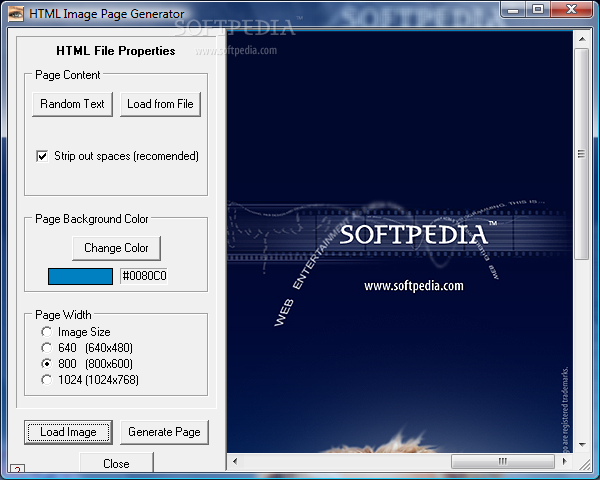Select 640 (640x480) page width

pos(47,348)
